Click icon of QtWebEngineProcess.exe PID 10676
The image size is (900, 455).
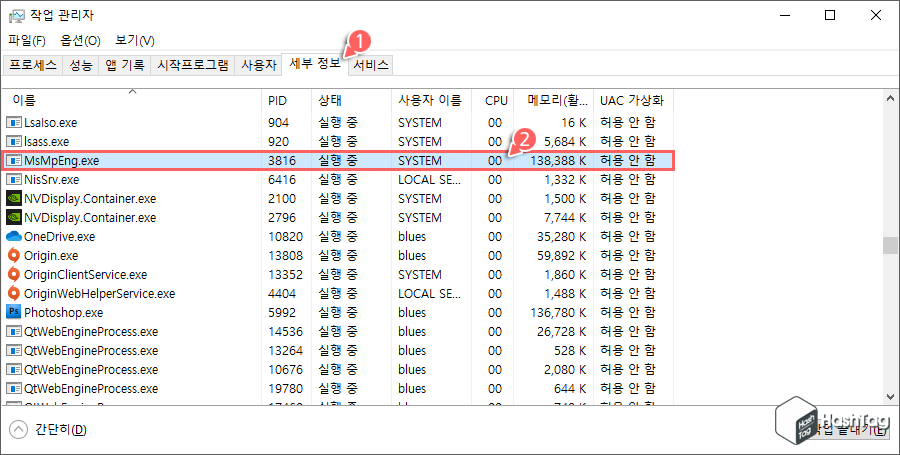[13, 369]
